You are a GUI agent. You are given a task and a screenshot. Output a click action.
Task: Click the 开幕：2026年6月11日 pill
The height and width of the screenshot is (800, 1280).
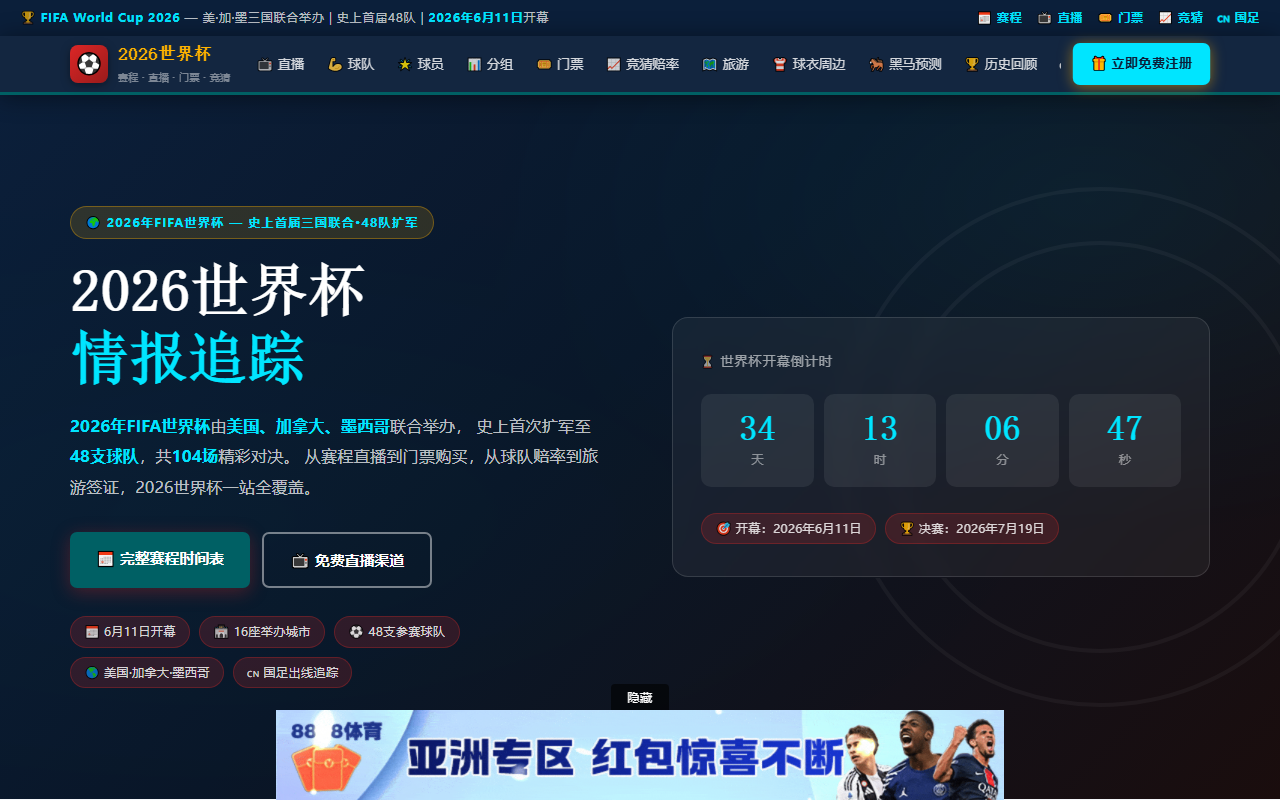pyautogui.click(x=788, y=528)
